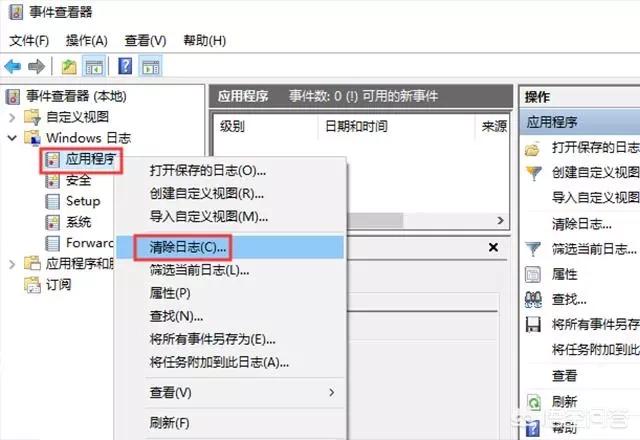Viewport: 640px width, 440px height.
Task: Click the blue help icon beside 帮助
Action: tap(533, 428)
